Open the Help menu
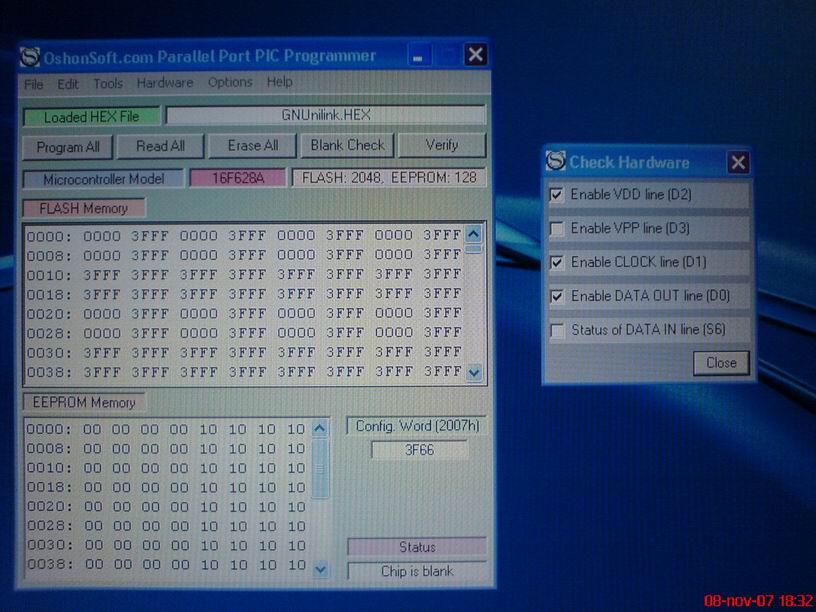This screenshot has width=816, height=612. click(279, 82)
